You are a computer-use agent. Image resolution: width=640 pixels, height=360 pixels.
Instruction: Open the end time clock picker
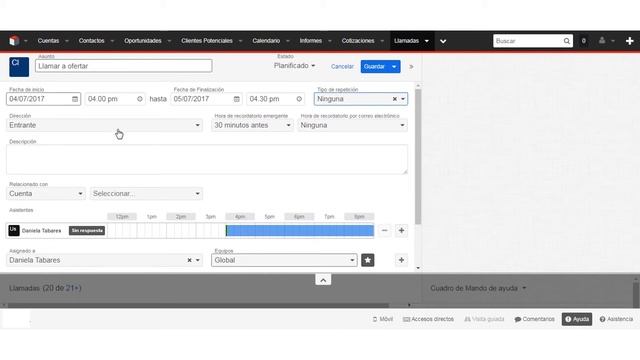coord(299,99)
